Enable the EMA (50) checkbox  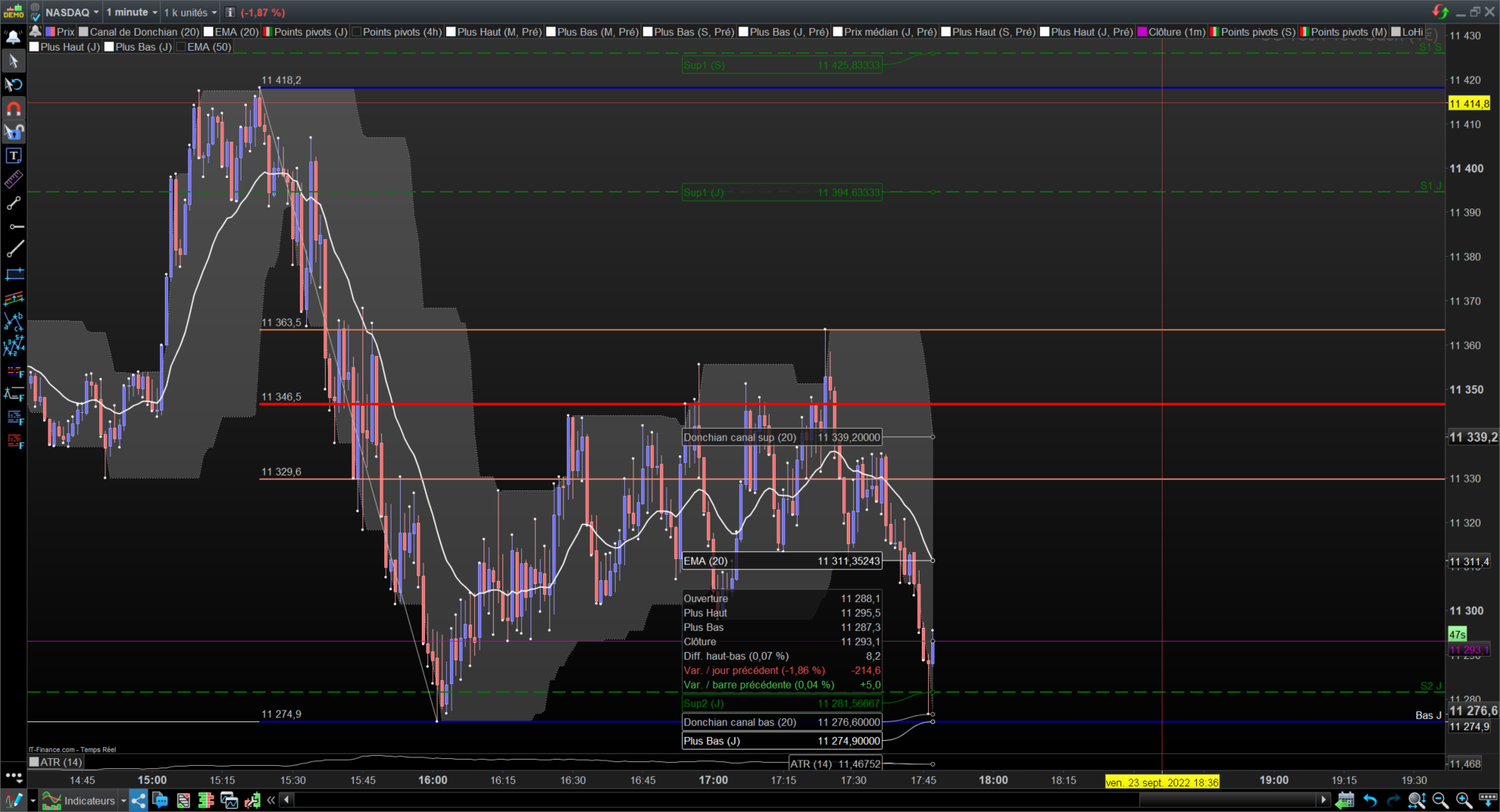[181, 47]
